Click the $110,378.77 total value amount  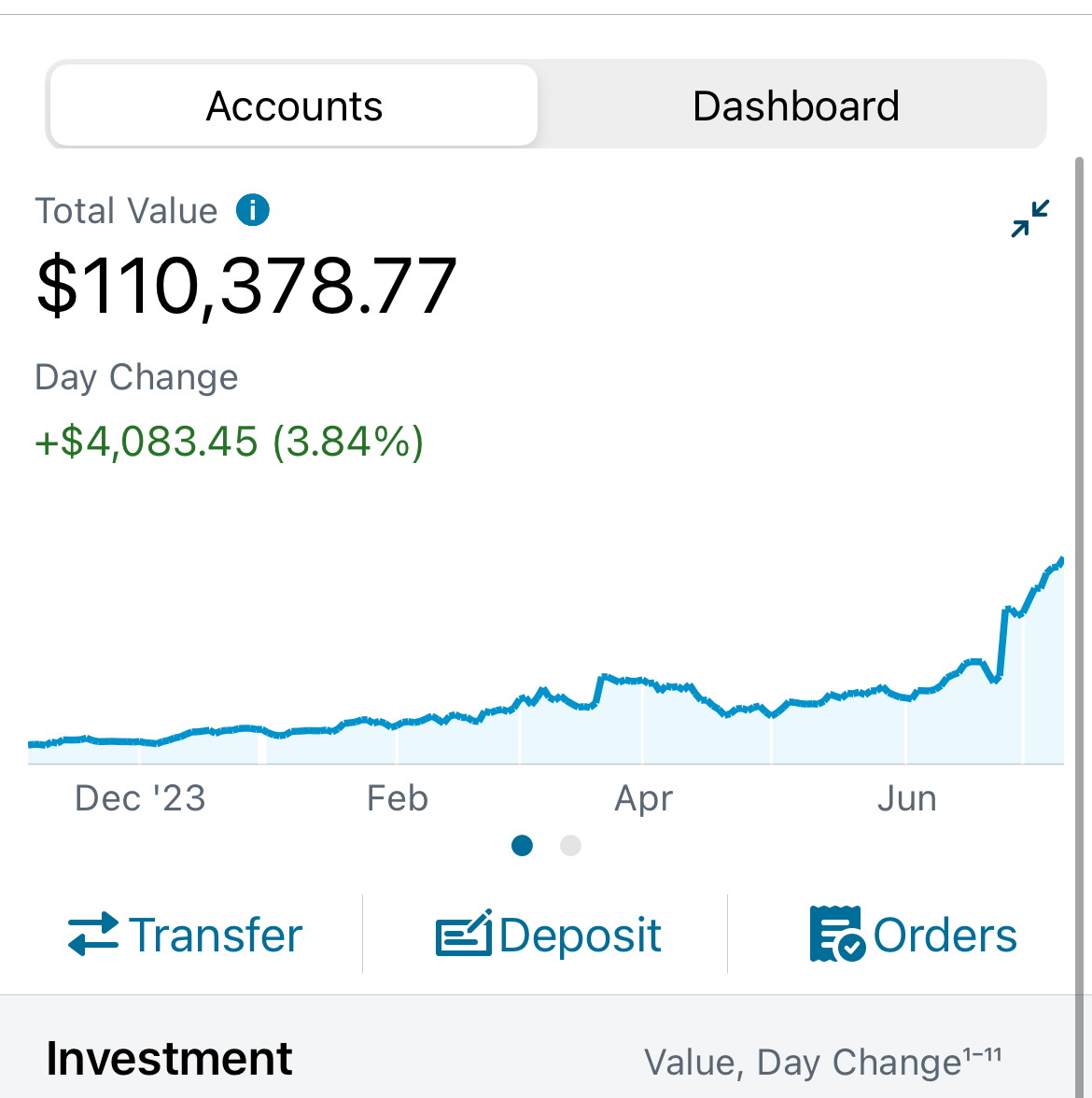(x=246, y=287)
